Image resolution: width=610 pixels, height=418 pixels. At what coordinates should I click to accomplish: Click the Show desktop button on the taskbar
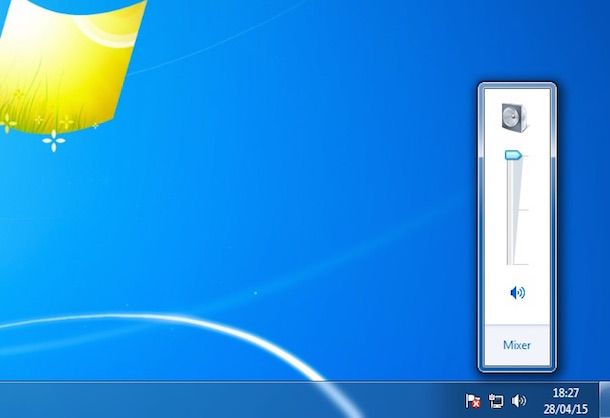pyautogui.click(x=605, y=400)
